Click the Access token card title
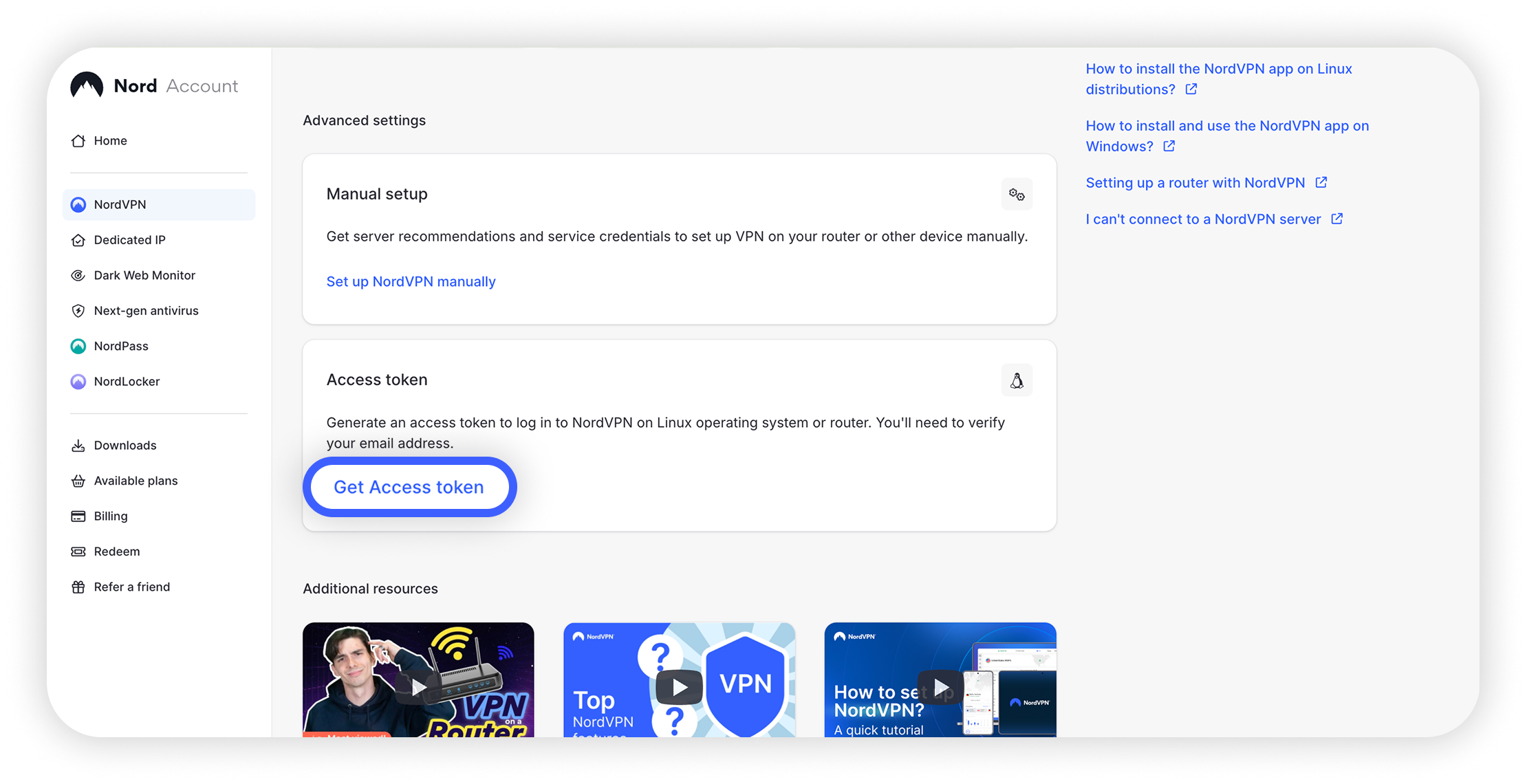This screenshot has width=1527, height=784. coord(377,380)
